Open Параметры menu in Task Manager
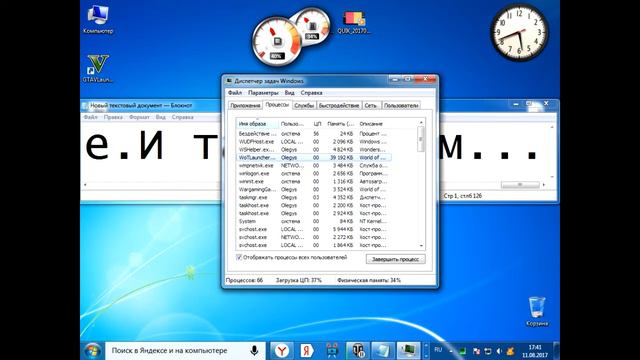640x360 pixels. 263,93
